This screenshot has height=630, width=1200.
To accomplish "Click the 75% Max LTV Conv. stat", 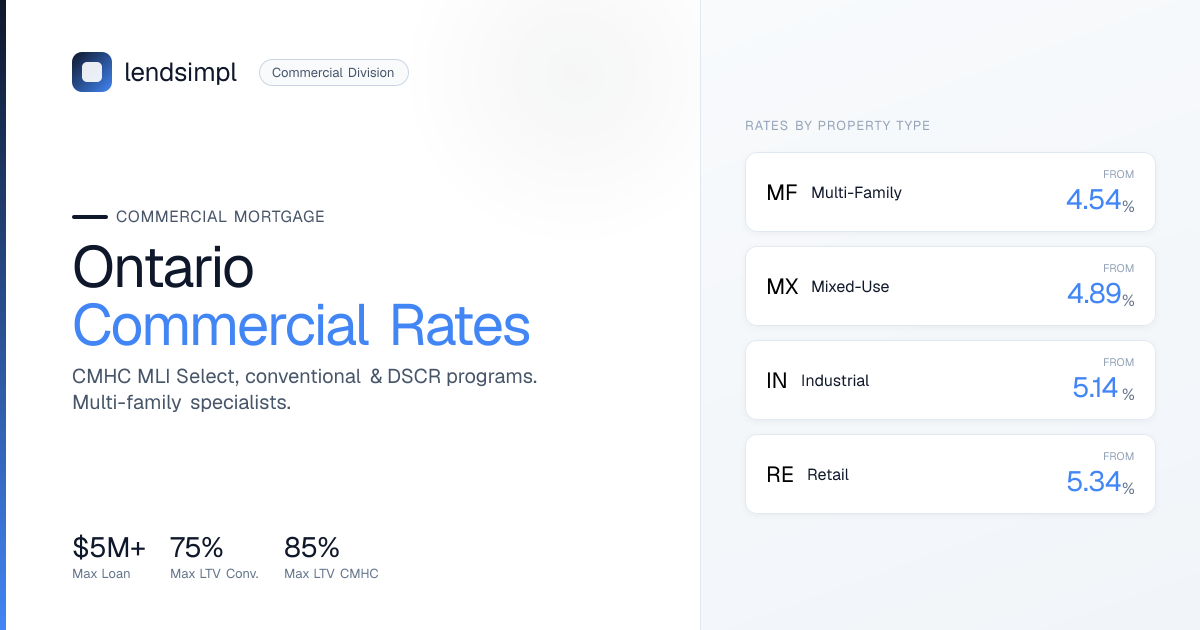I will tap(214, 557).
